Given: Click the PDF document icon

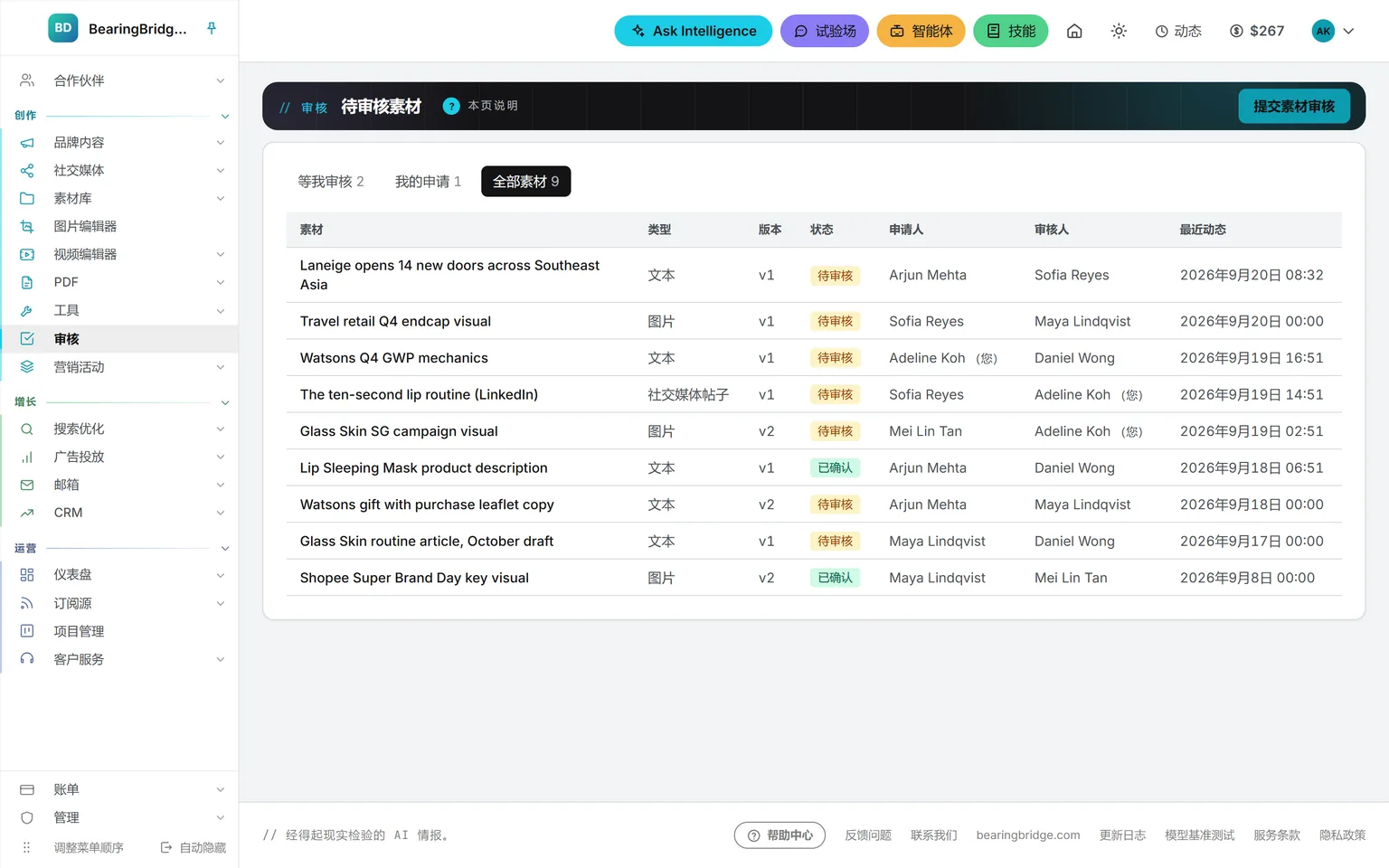Looking at the screenshot, I should point(27,282).
